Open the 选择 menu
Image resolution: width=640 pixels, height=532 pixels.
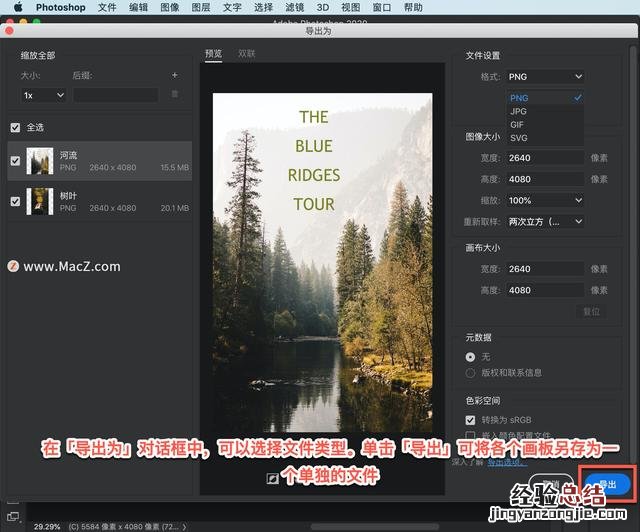[263, 7]
